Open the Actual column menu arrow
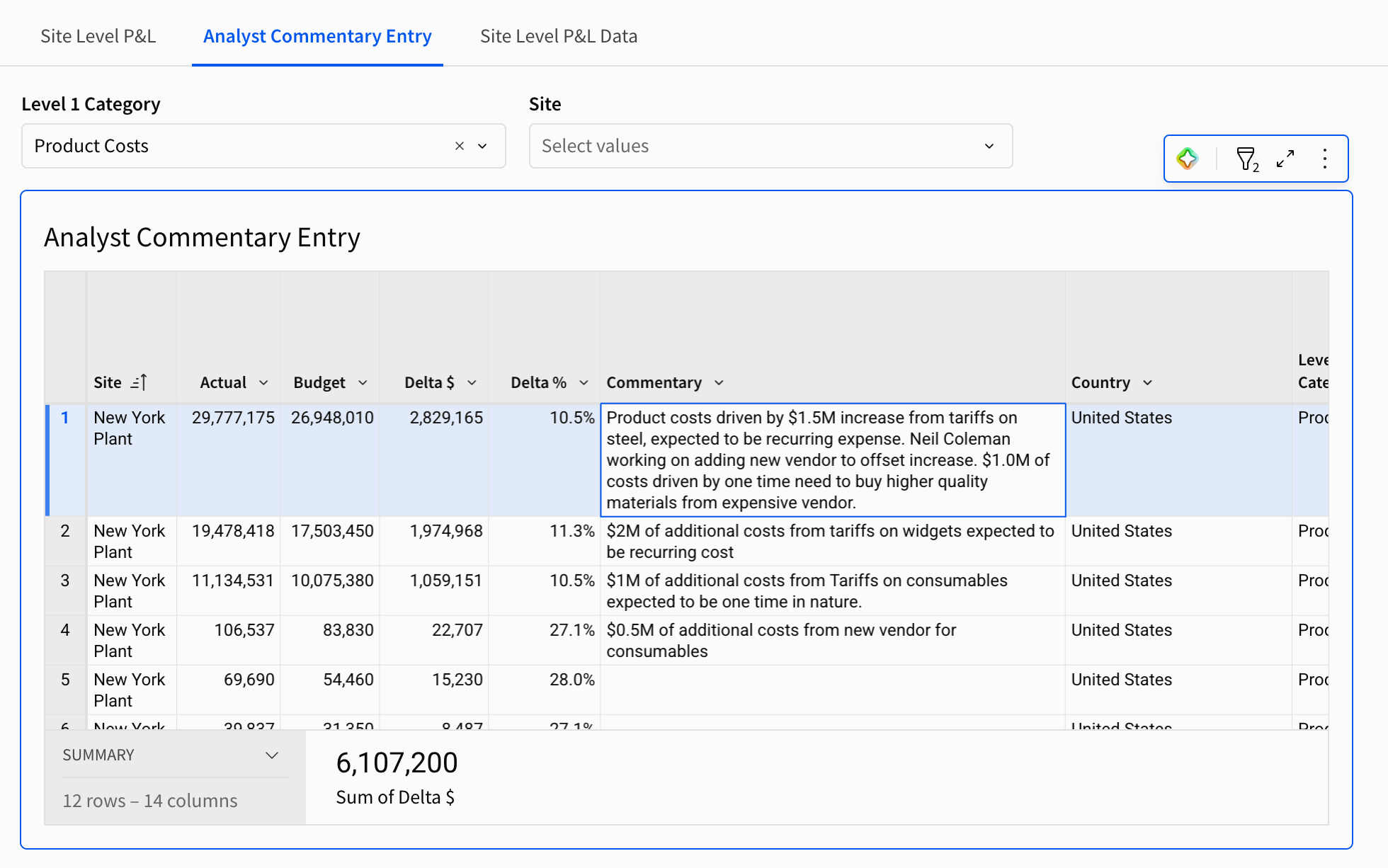 coord(263,382)
